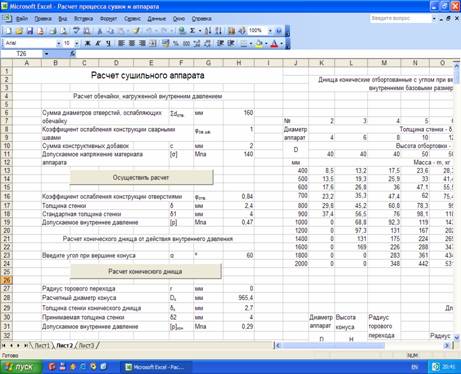Expand the borders style arrow
This screenshot has height=374, width=461.
coord(251,43)
